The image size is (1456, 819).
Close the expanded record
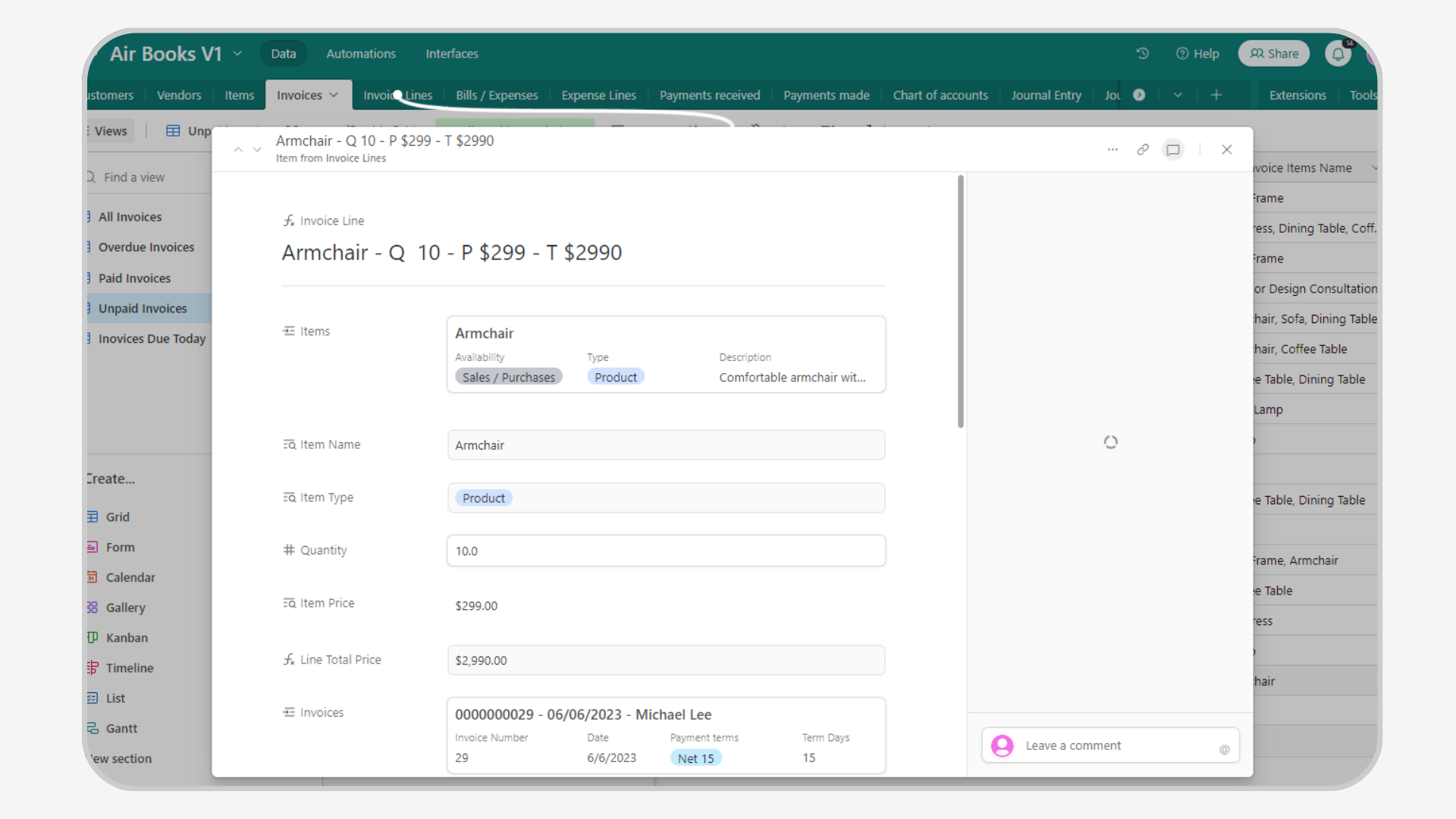(x=1226, y=149)
